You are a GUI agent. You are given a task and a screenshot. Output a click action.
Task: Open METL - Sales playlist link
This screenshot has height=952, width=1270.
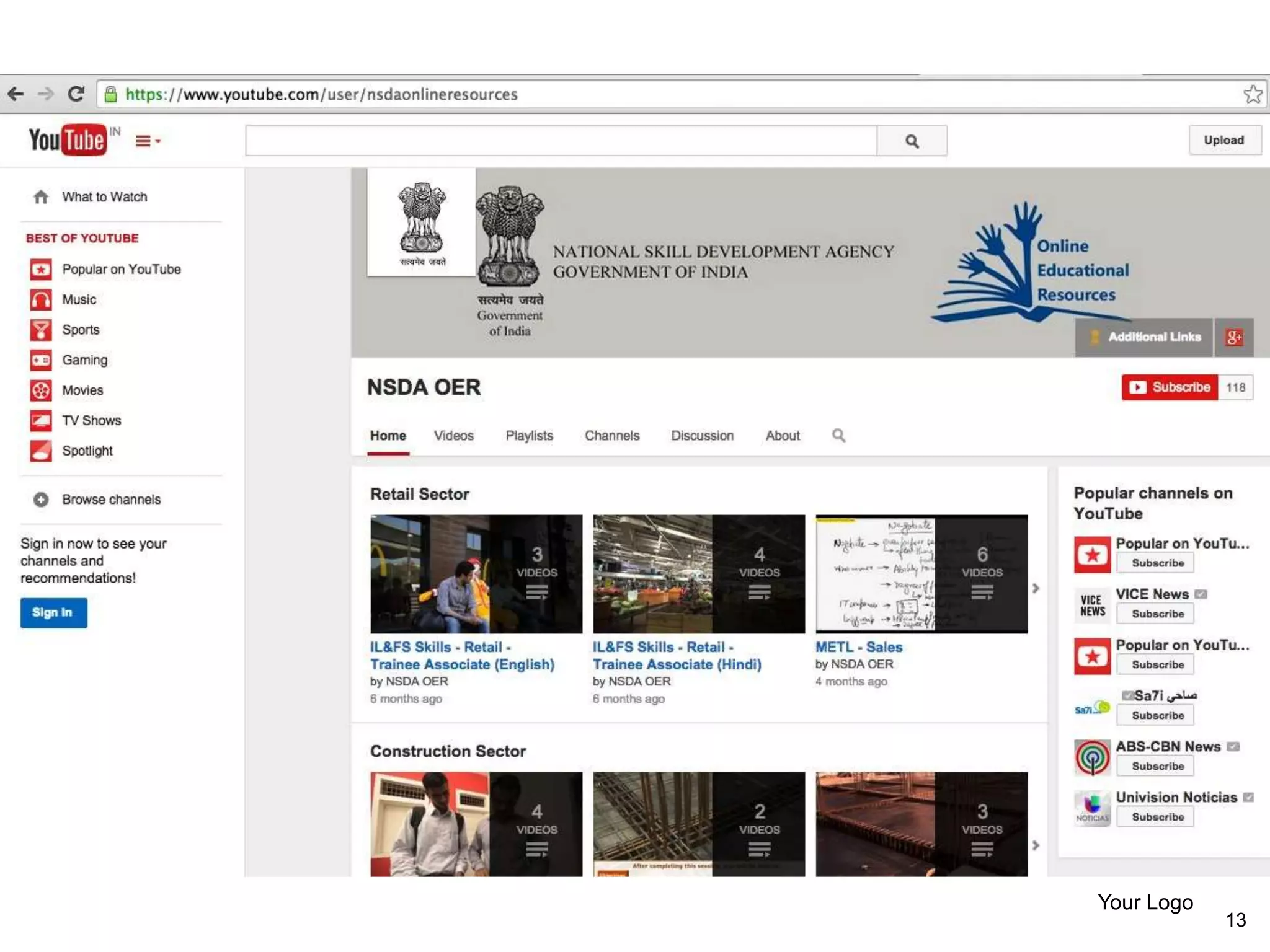[859, 647]
